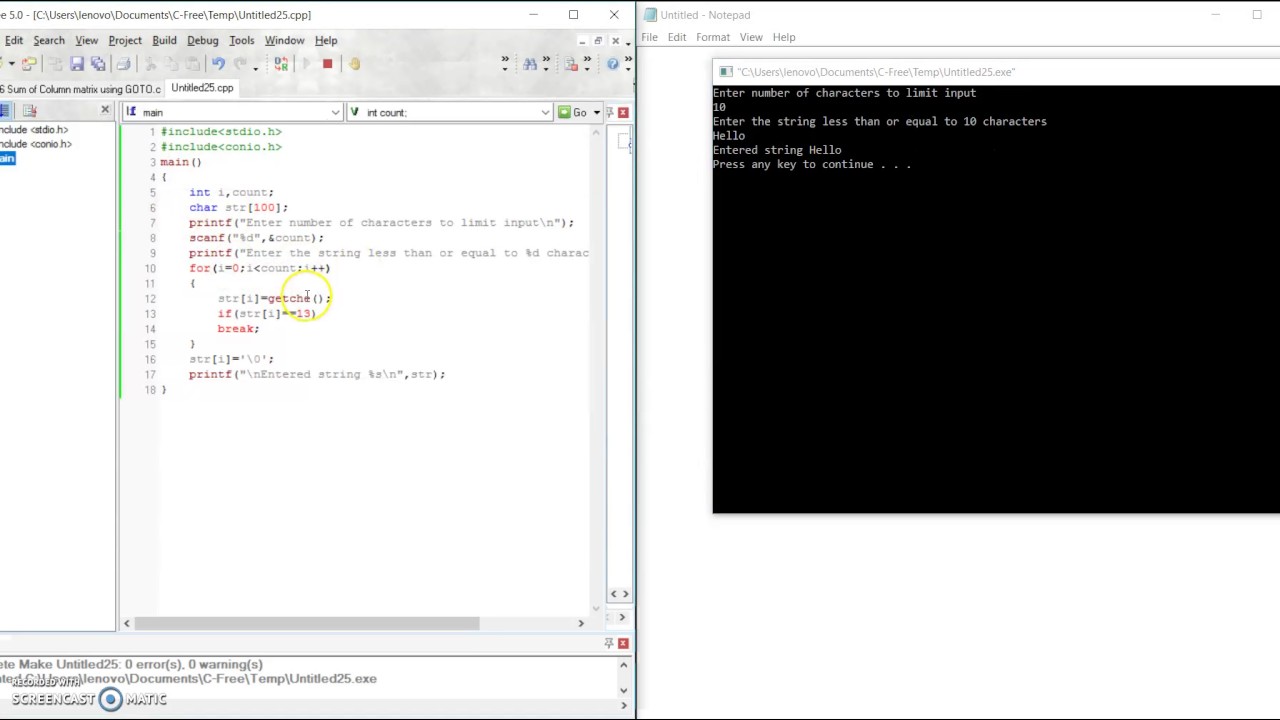Pin the navigation bar with pushpin icon
The image size is (1280, 720).
point(609,112)
